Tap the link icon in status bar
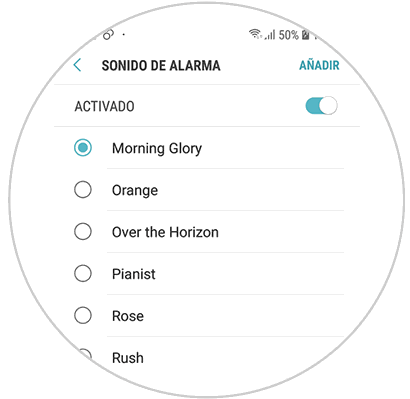The image size is (410, 399). [108, 34]
